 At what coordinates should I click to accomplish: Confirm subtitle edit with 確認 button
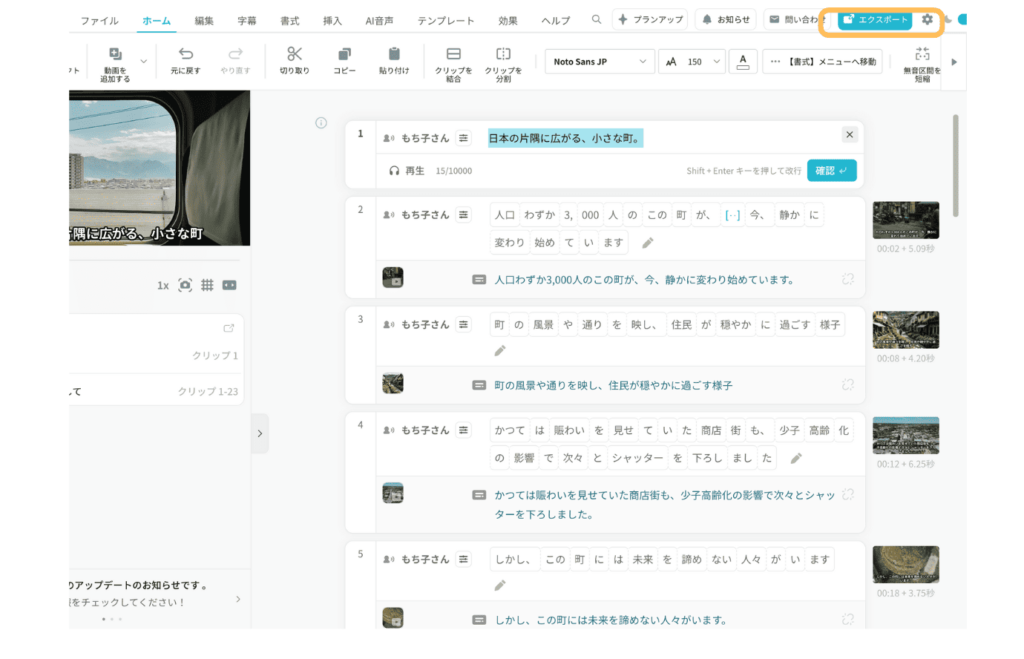tap(831, 169)
